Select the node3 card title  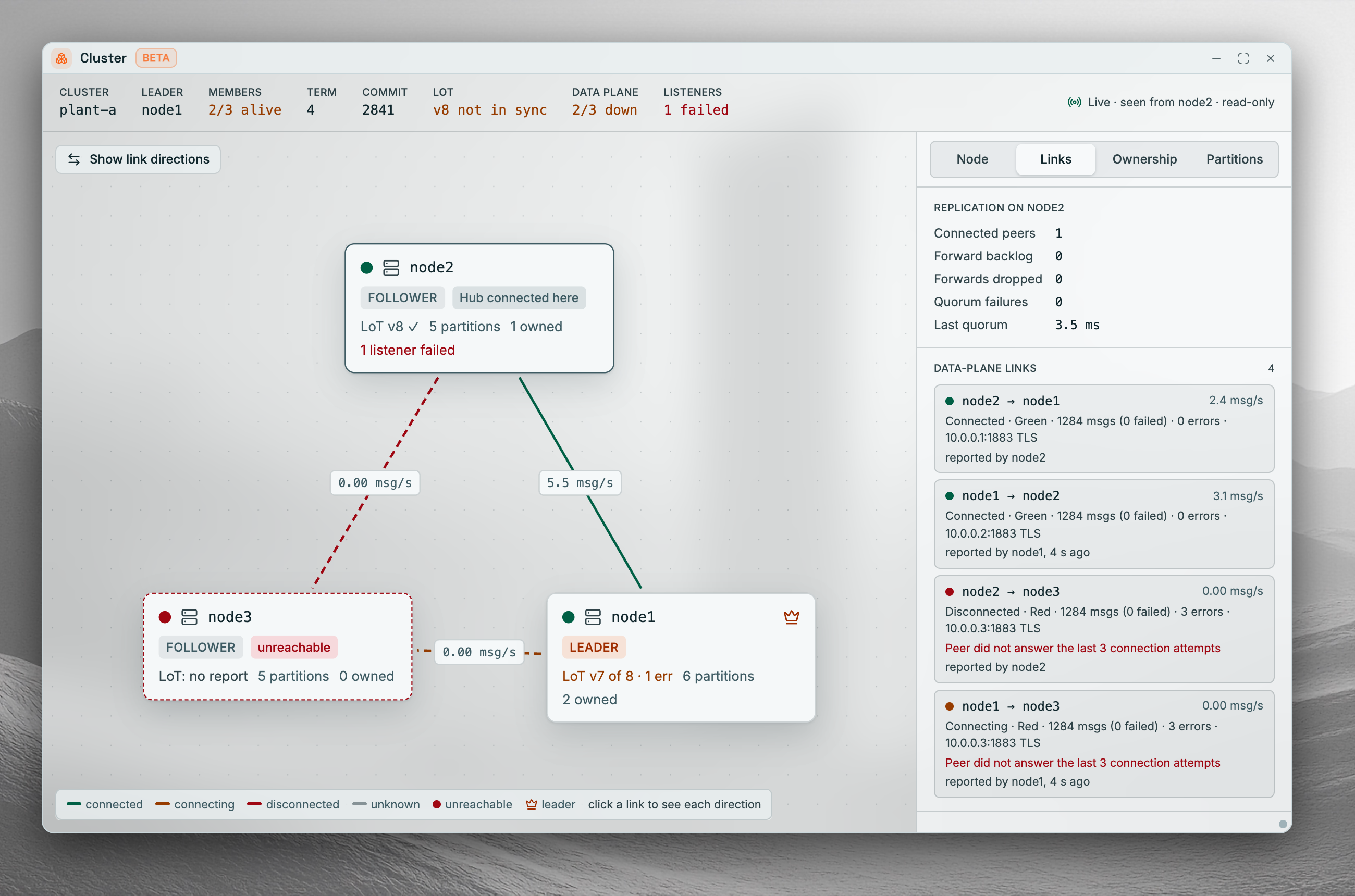click(x=230, y=617)
